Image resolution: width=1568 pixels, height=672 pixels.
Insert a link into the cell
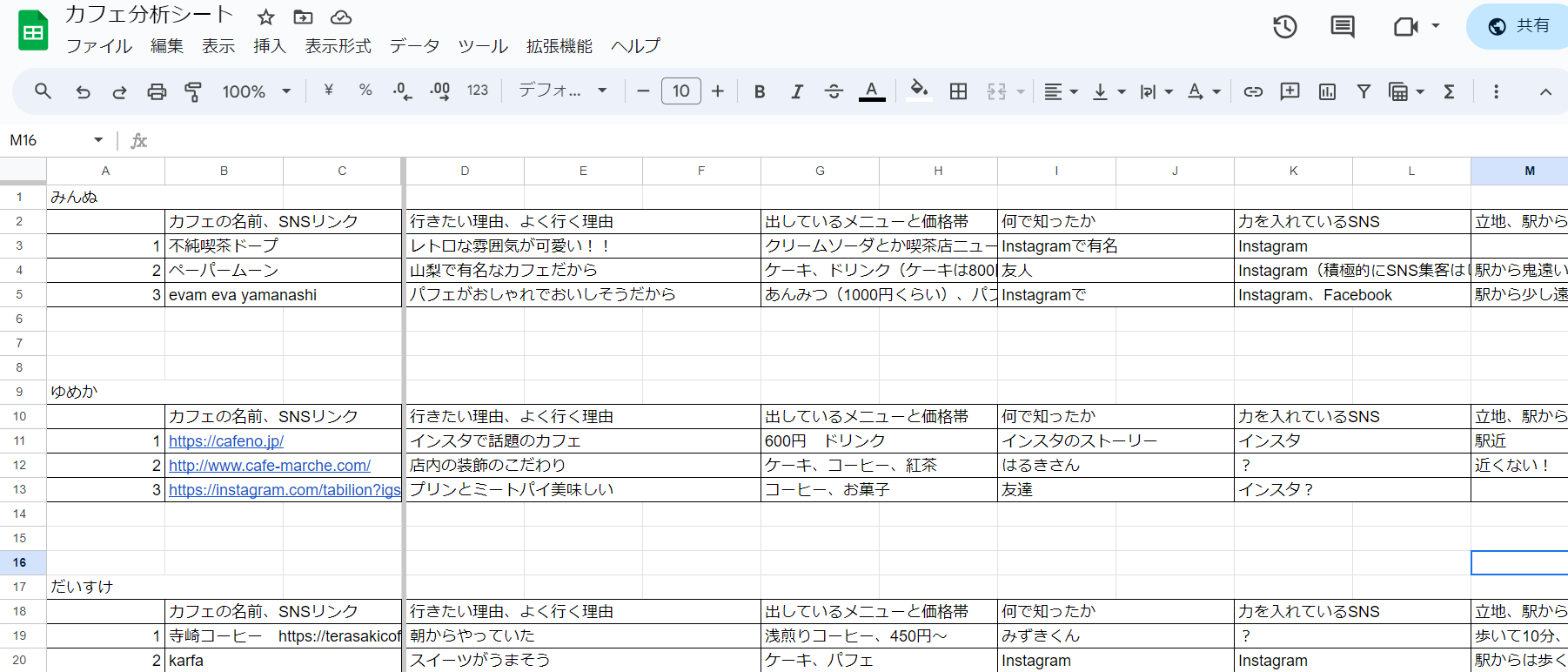click(x=1253, y=91)
